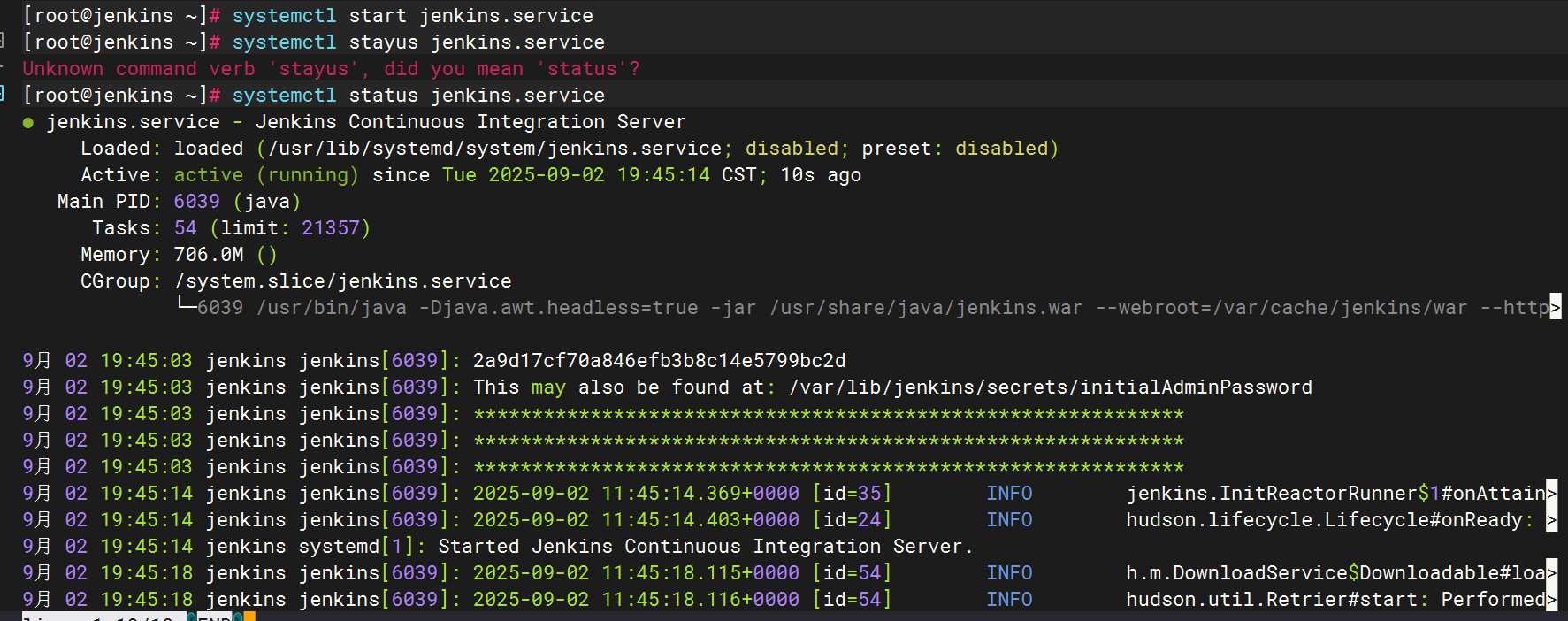Click the initial admin password hash 2a9d17cf70a8...

click(x=659, y=361)
